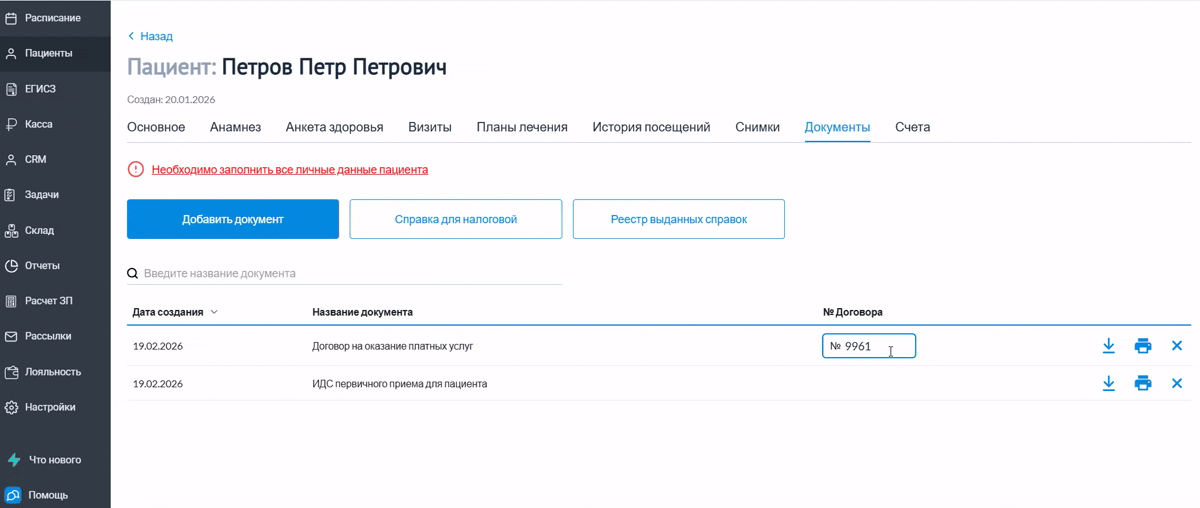The height and width of the screenshot is (508, 1200).
Task: Open Отчеты label in sidebar
Action: pyautogui.click(x=43, y=266)
